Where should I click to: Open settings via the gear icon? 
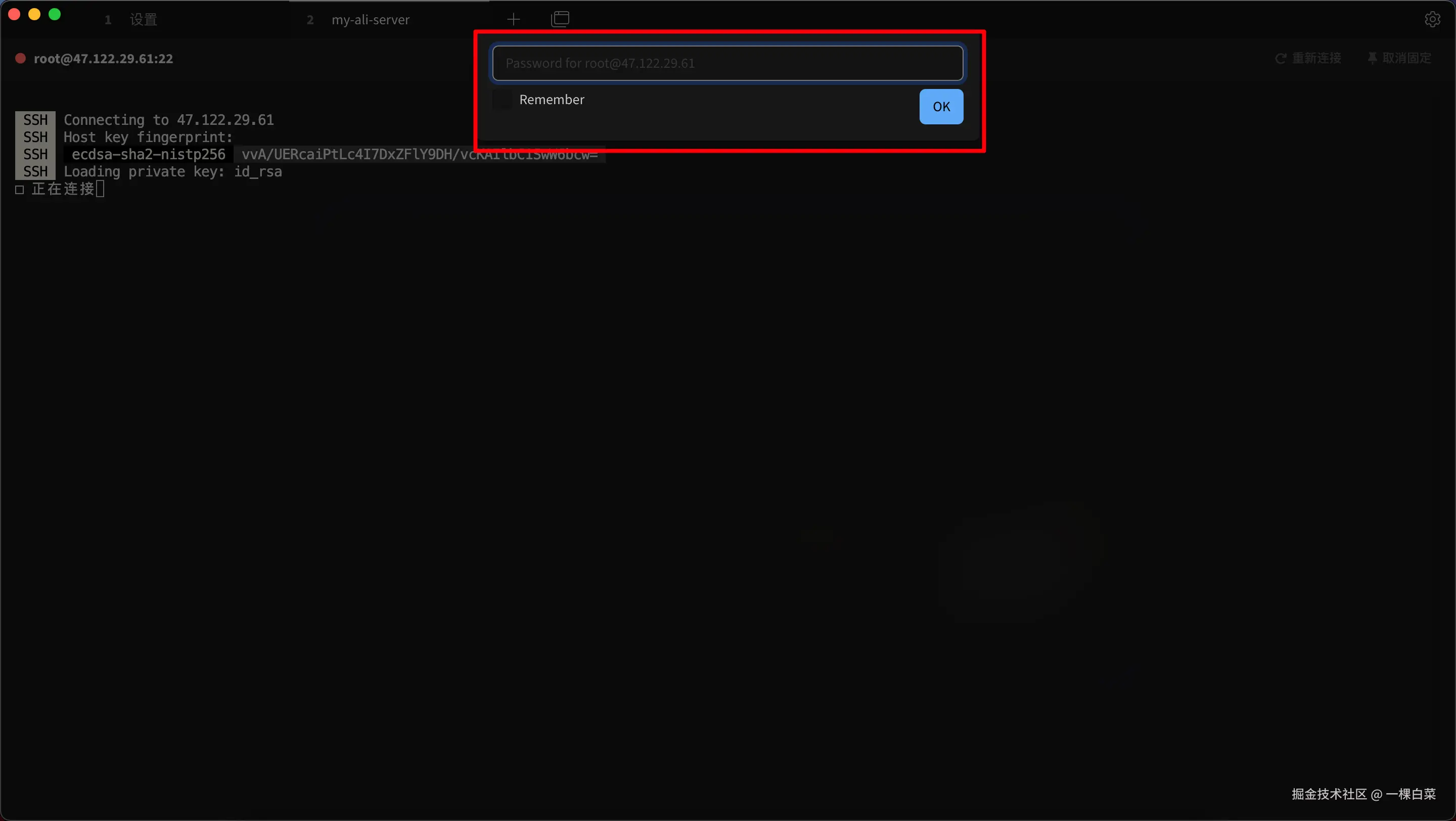click(x=1432, y=19)
